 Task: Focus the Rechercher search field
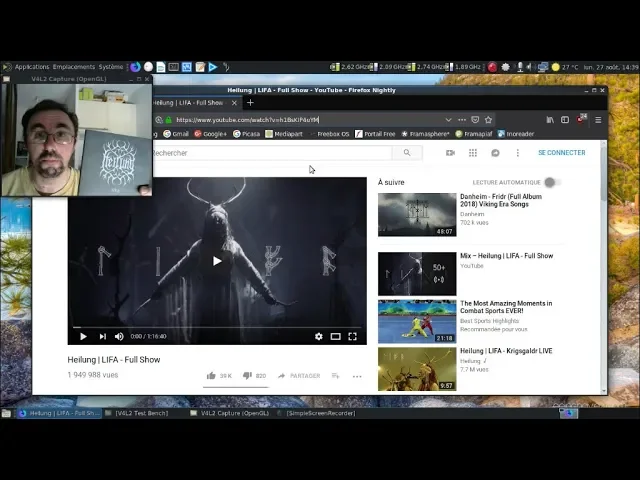point(271,153)
